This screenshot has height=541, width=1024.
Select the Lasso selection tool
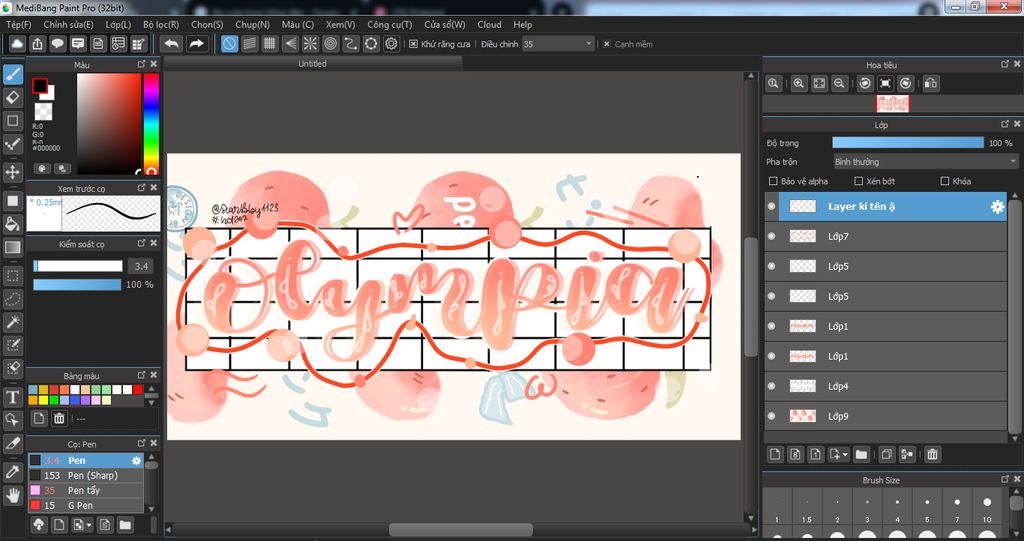click(x=12, y=299)
